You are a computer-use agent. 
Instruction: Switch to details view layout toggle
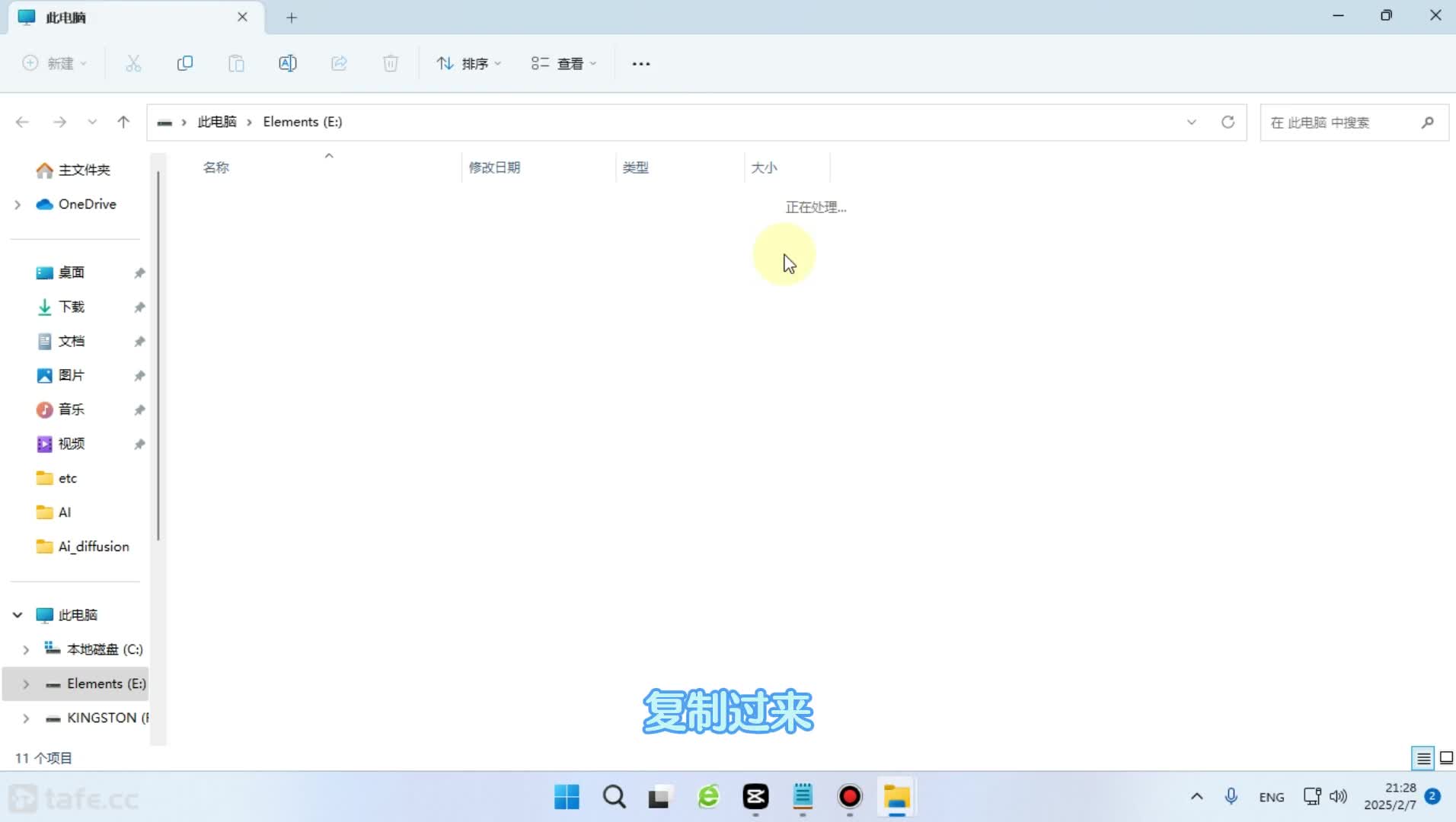(1422, 758)
